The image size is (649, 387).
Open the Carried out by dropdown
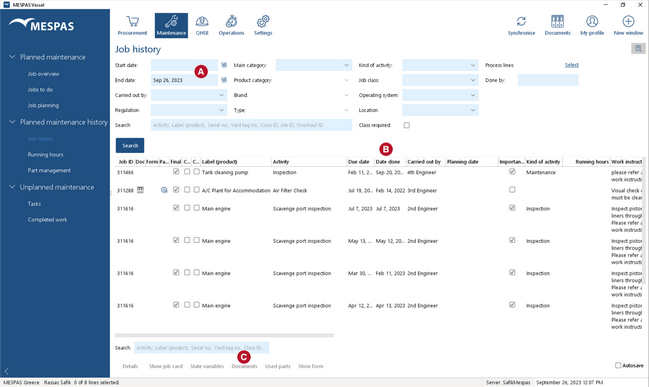189,95
